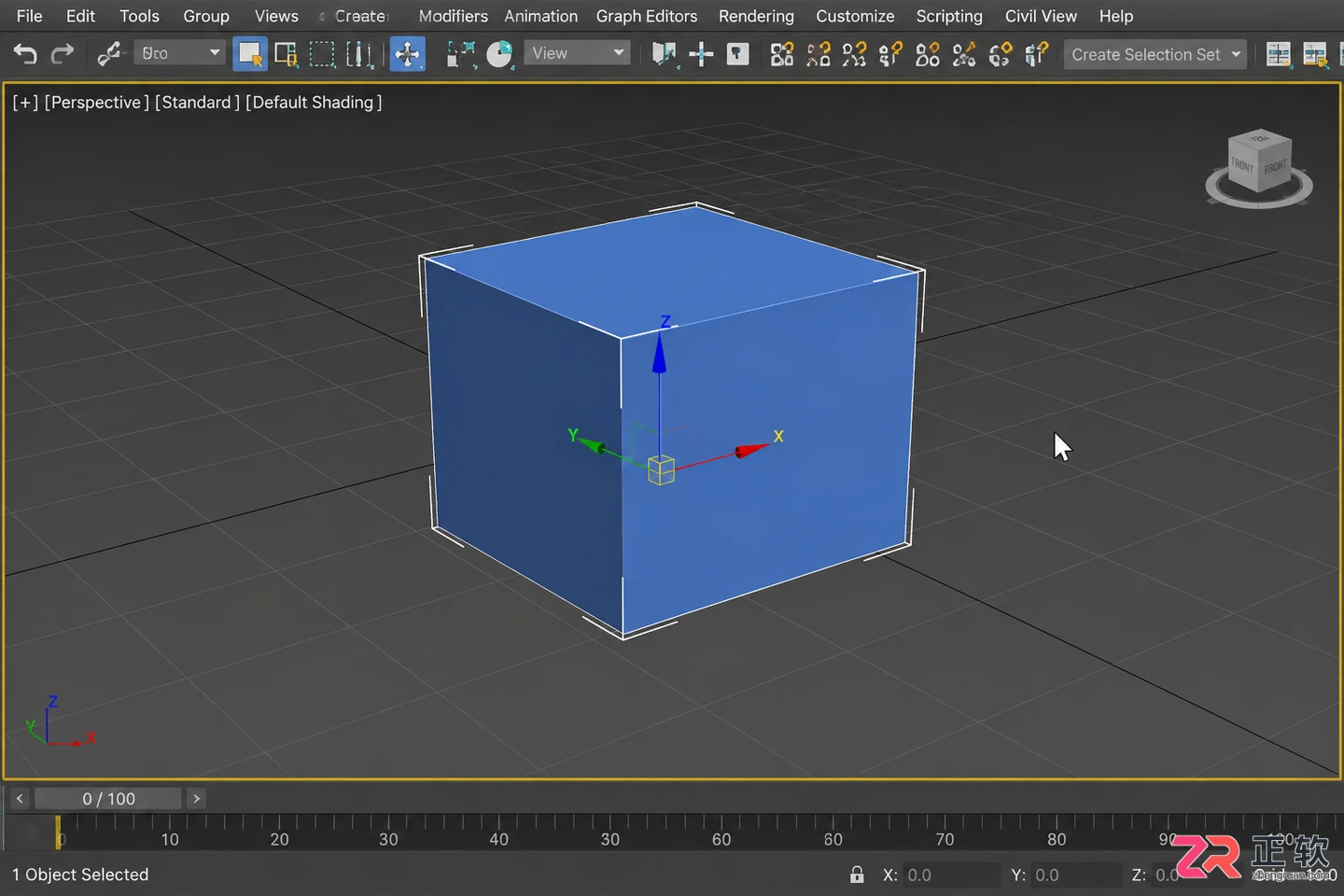This screenshot has width=1344, height=896.
Task: Open the Edit menu
Action: coord(80,16)
